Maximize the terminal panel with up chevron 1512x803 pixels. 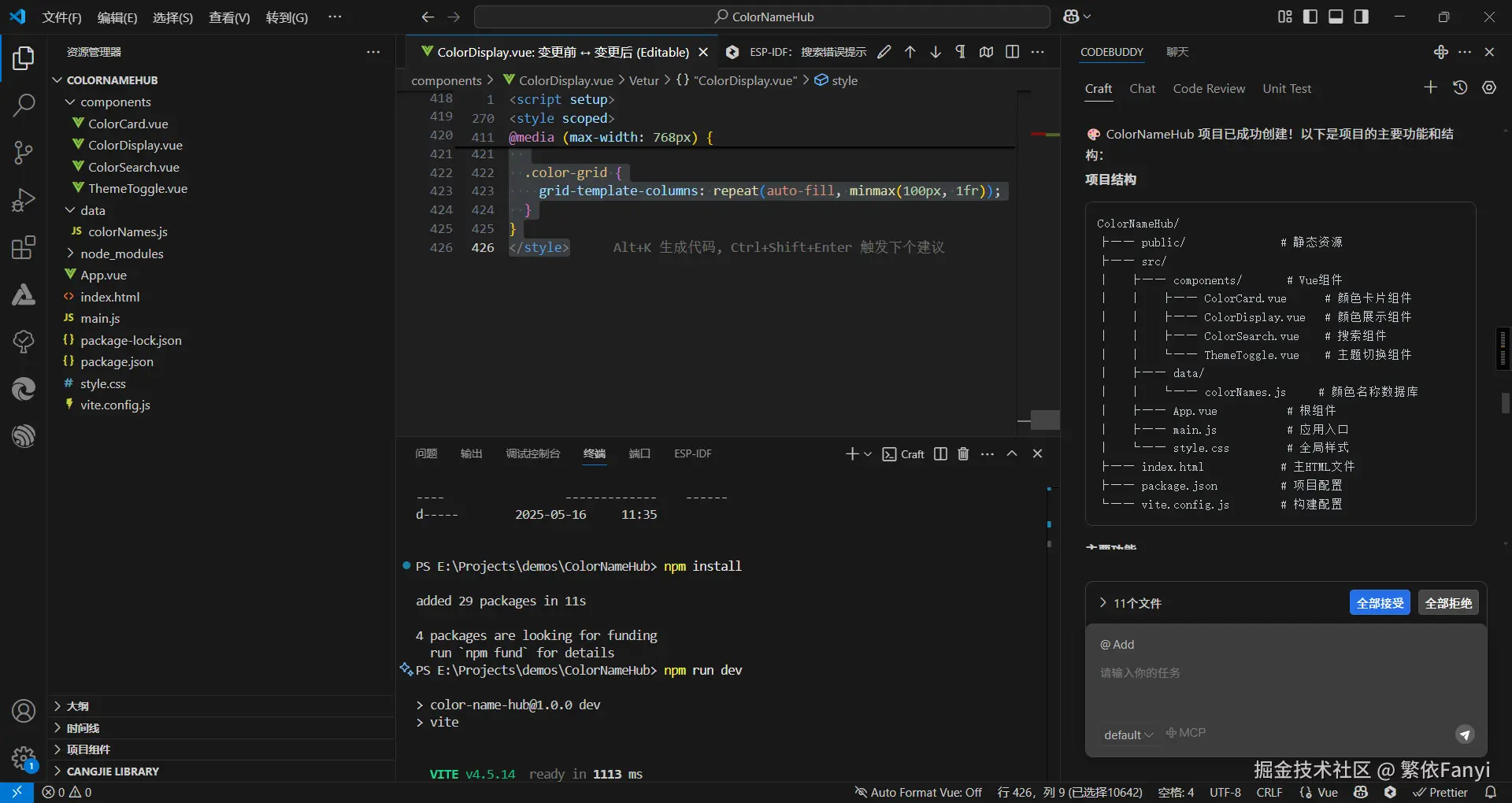1012,454
